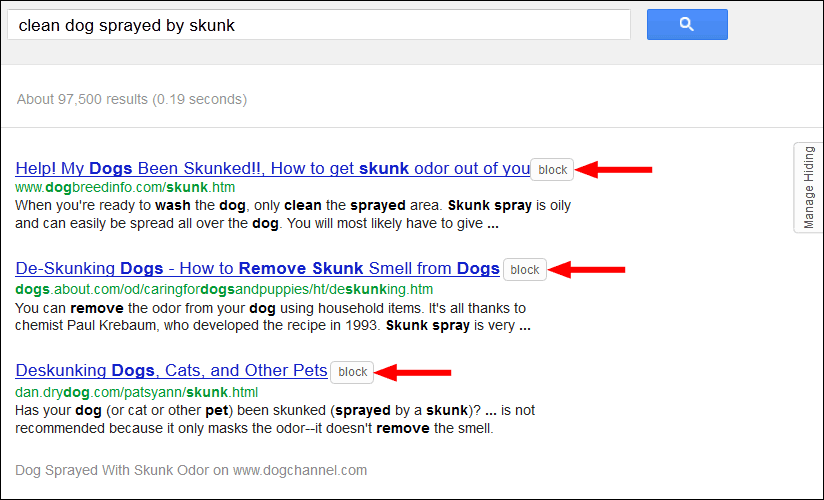824x500 pixels.
Task: Block the dogbreedinfo.com result
Action: coord(552,170)
